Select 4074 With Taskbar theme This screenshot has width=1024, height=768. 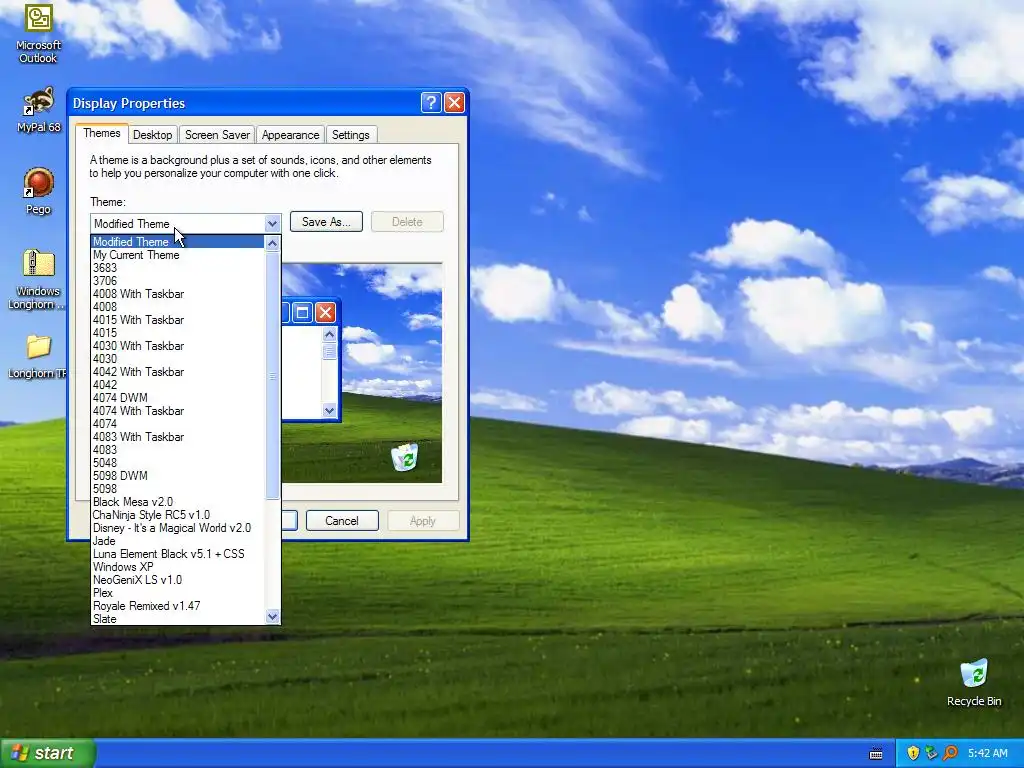tap(178, 411)
